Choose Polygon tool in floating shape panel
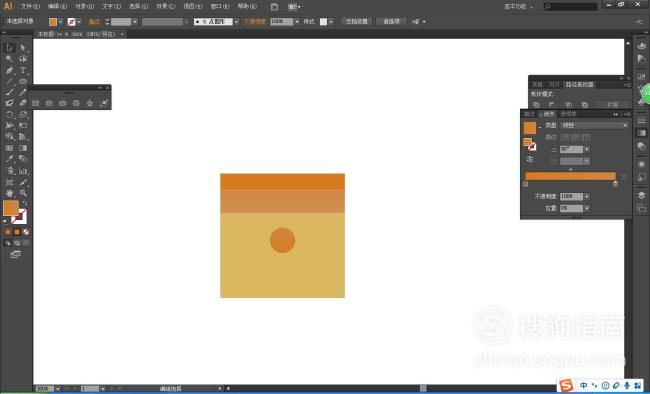 pos(76,103)
